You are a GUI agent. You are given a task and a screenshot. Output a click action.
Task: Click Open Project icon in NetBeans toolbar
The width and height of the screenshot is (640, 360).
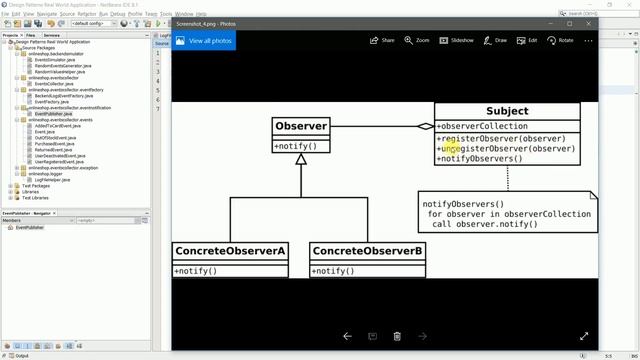(x=28, y=24)
